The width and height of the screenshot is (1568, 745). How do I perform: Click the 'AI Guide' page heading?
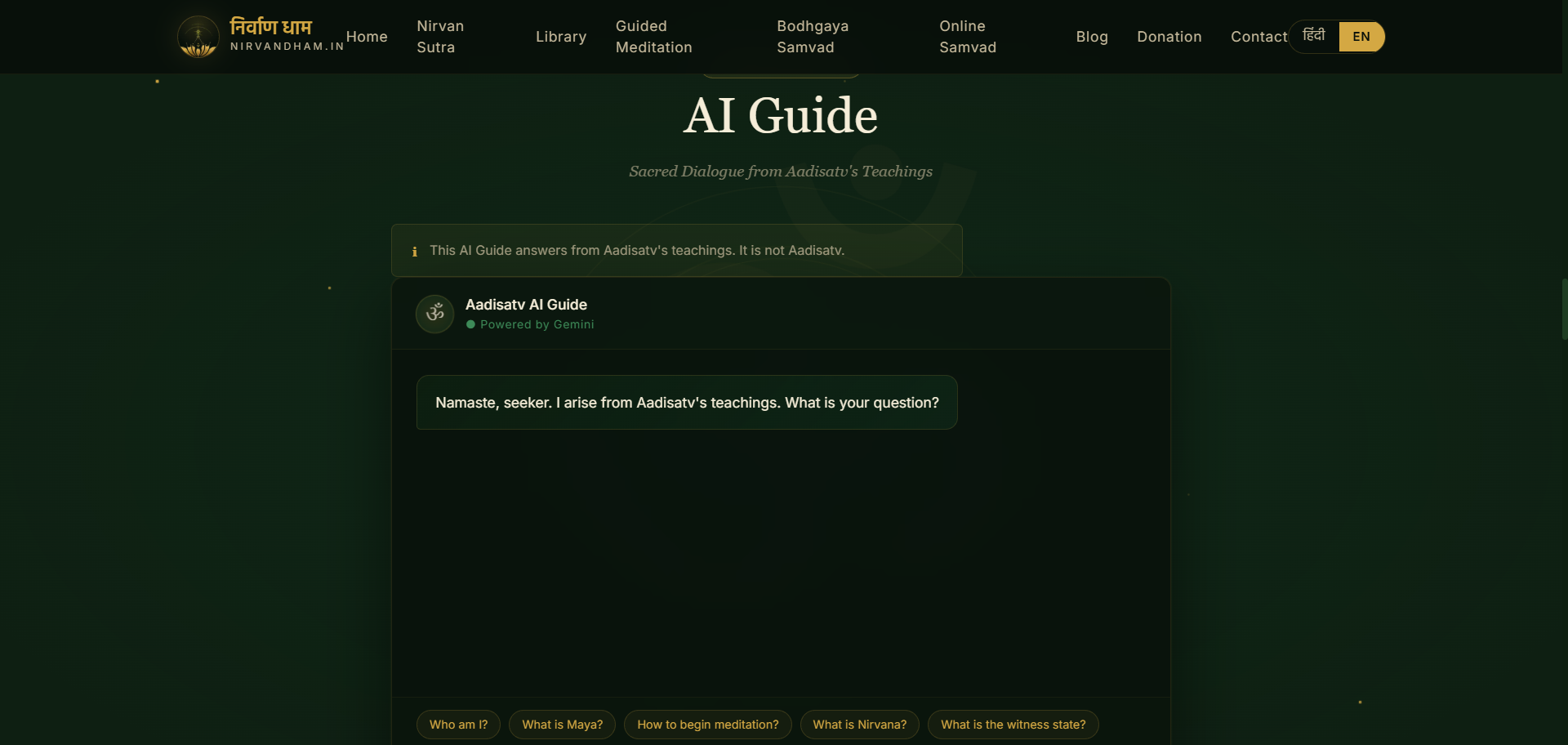[781, 115]
